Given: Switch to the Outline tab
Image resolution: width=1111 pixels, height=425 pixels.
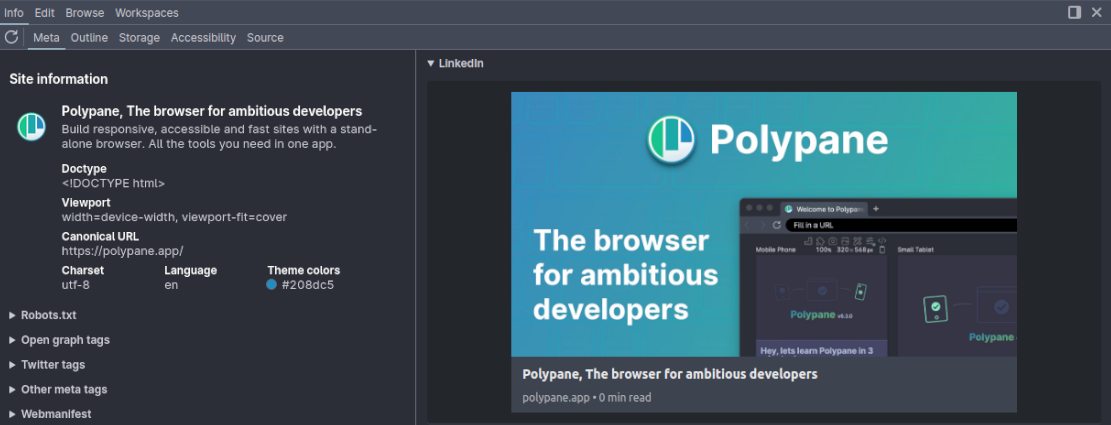Looking at the screenshot, I should click(x=89, y=38).
